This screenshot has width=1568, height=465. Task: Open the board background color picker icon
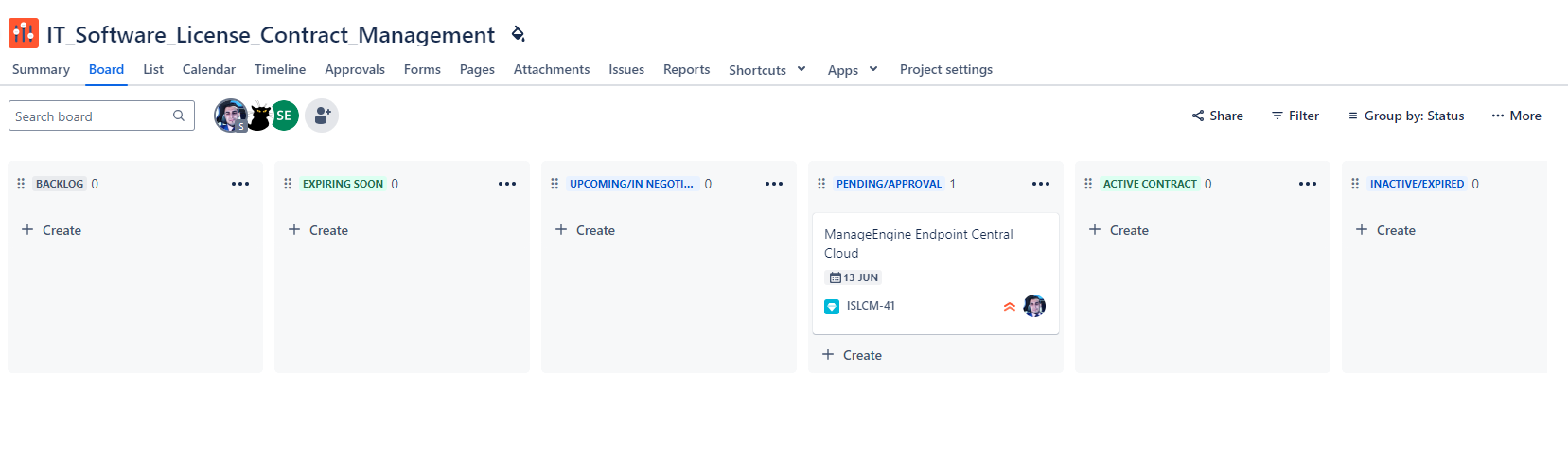[518, 34]
